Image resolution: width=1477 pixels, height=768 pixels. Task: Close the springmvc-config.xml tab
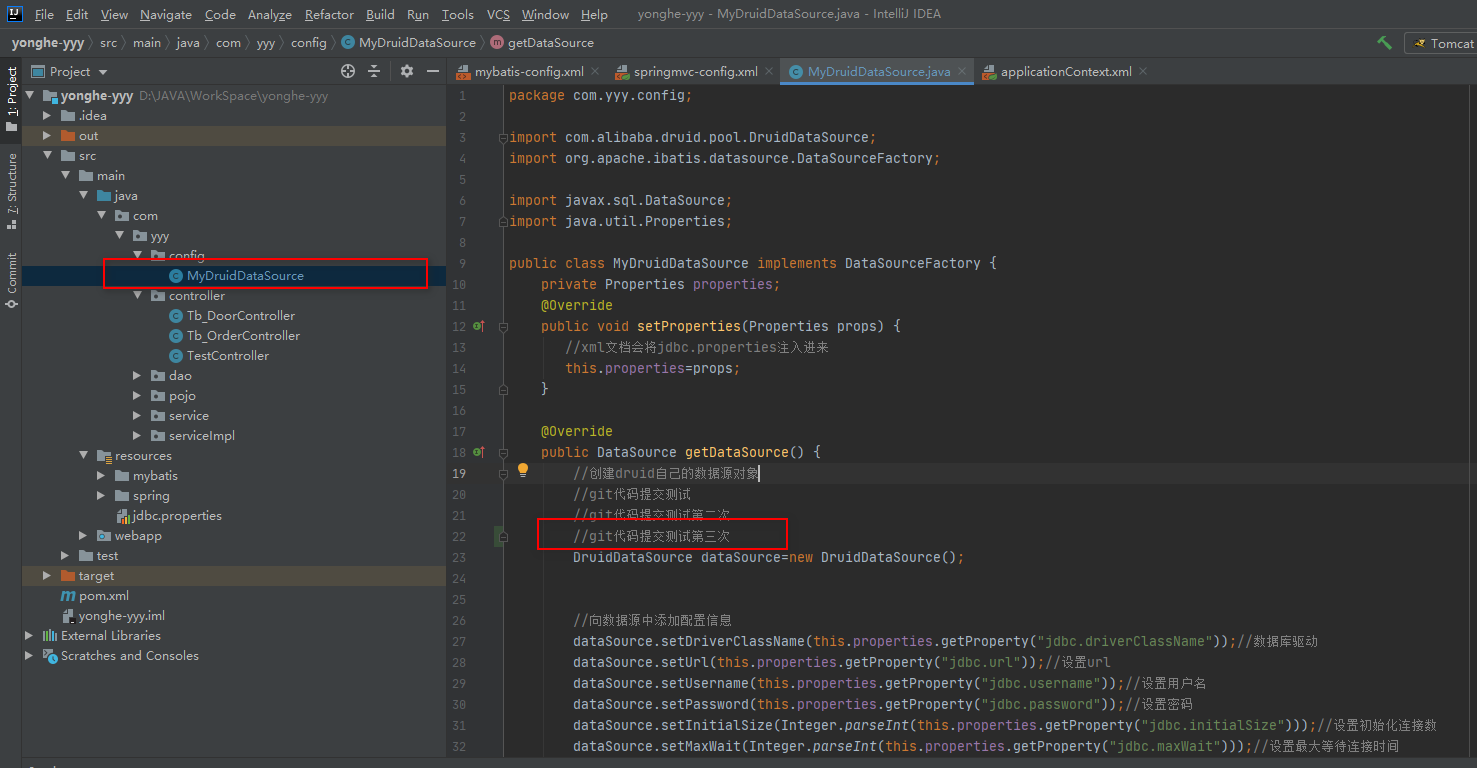pyautogui.click(x=769, y=72)
